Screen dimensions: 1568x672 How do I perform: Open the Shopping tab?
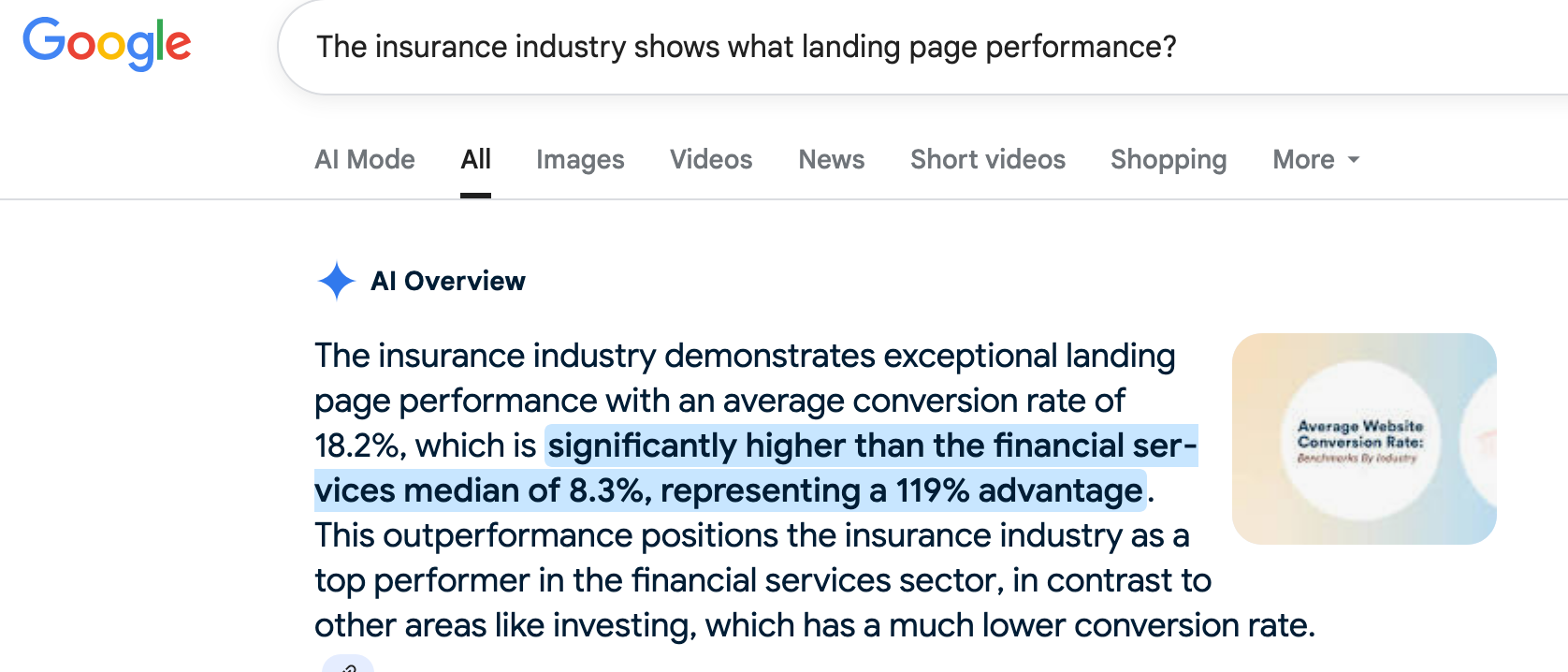[1169, 159]
